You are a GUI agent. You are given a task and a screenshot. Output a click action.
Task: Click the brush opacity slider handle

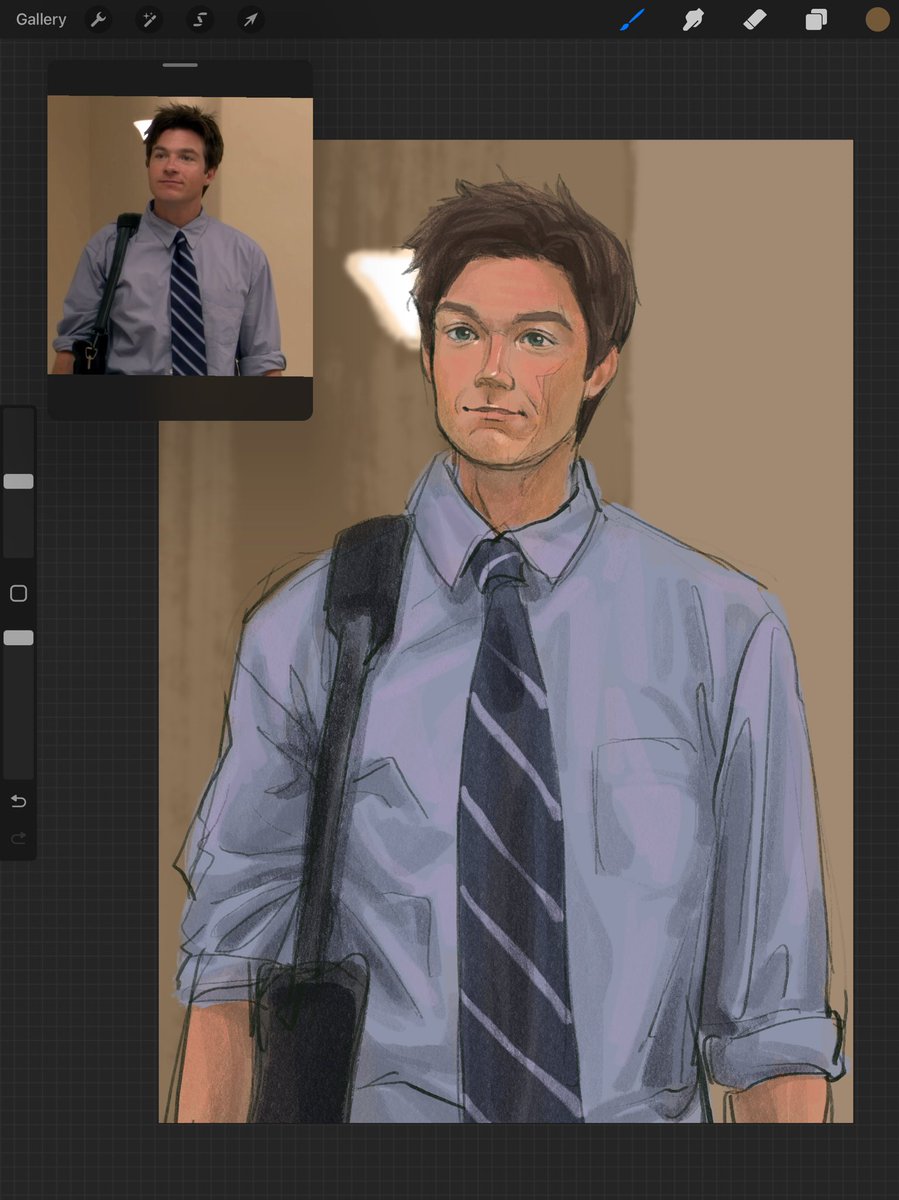pyautogui.click(x=19, y=638)
